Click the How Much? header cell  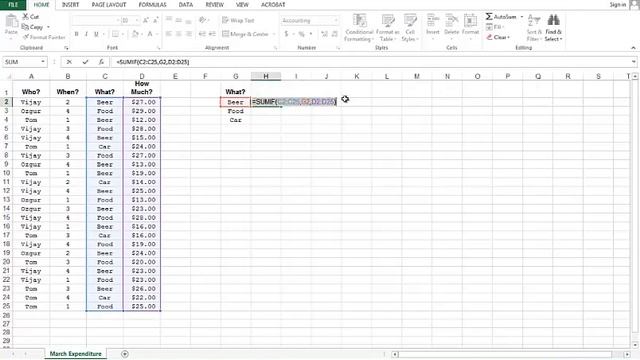coord(142,88)
